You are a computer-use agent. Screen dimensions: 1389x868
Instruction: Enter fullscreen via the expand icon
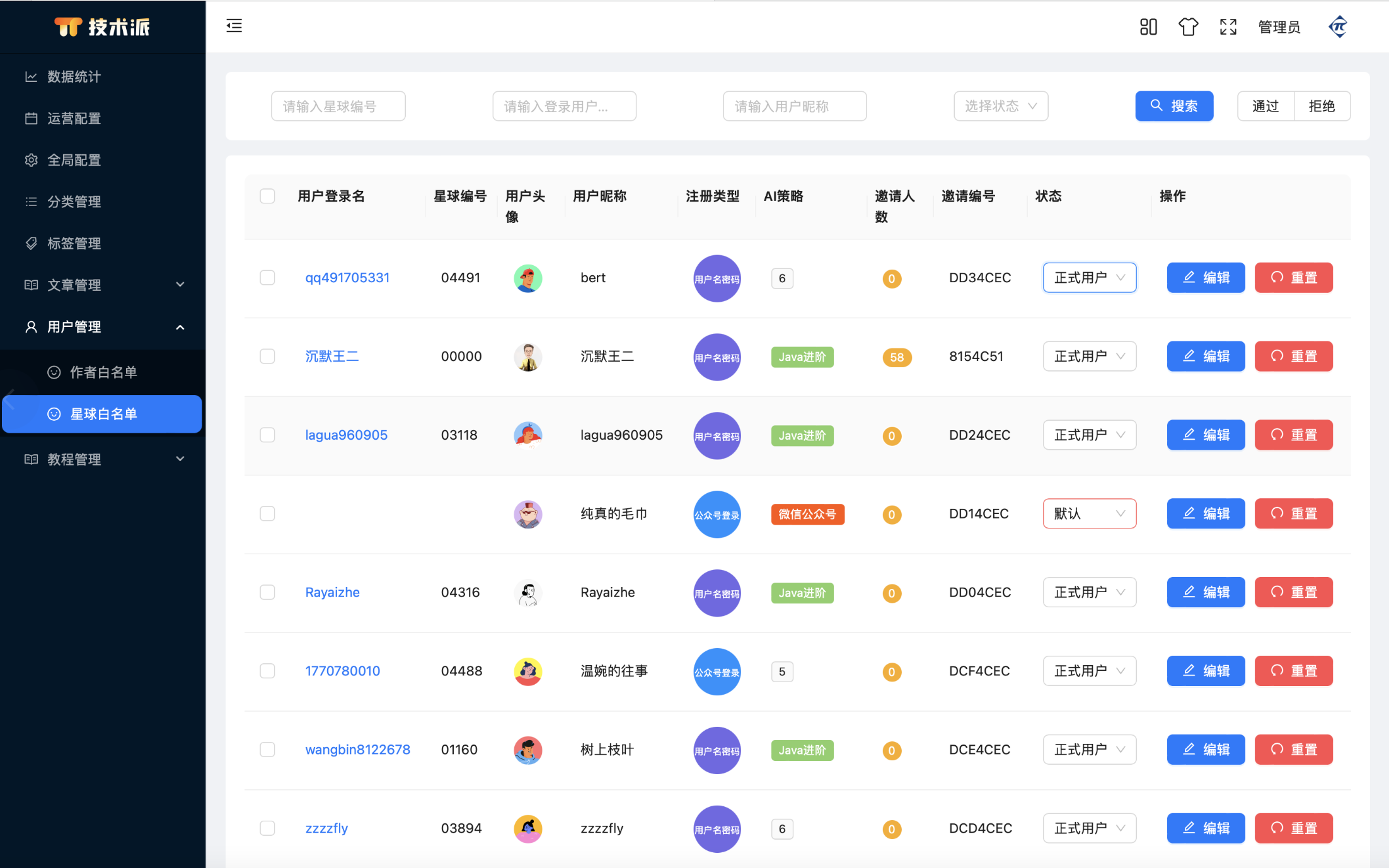(1228, 27)
